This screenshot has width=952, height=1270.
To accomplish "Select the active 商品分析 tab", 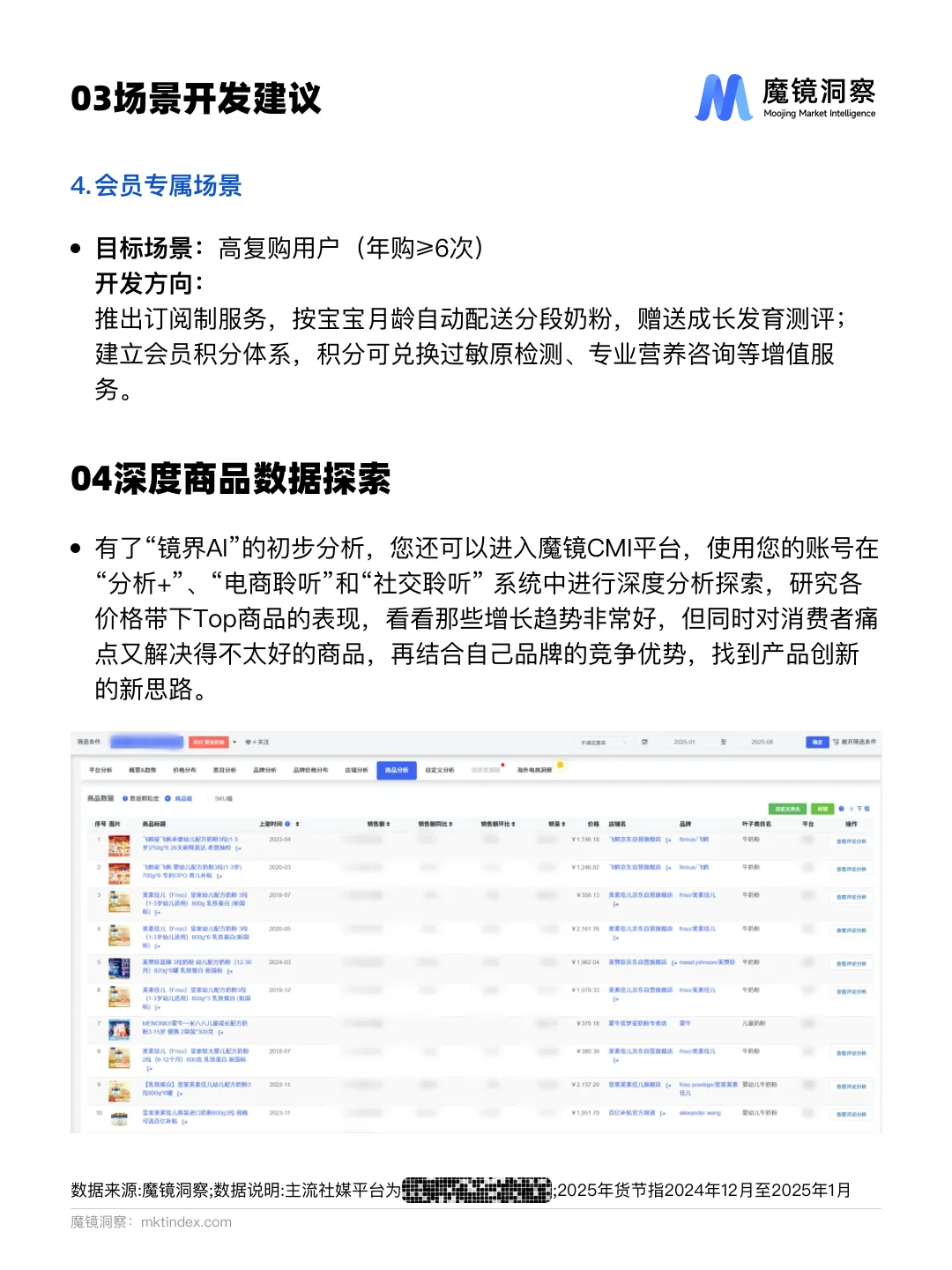I will (x=397, y=770).
